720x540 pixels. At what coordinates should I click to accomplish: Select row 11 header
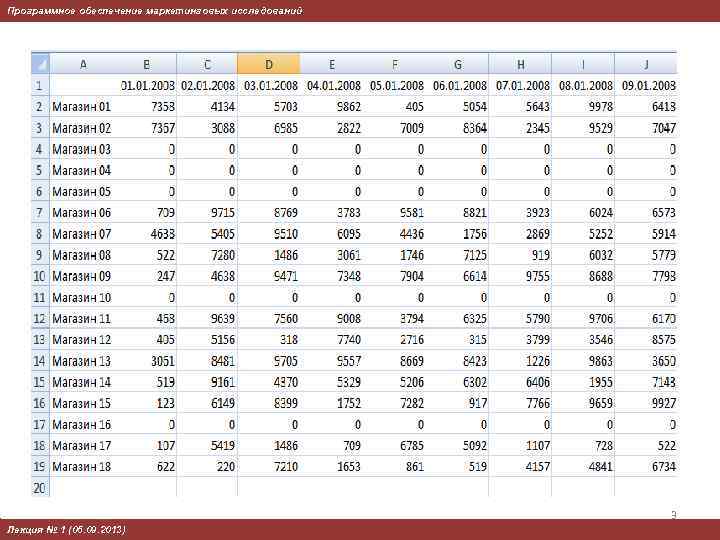[x=40, y=298]
